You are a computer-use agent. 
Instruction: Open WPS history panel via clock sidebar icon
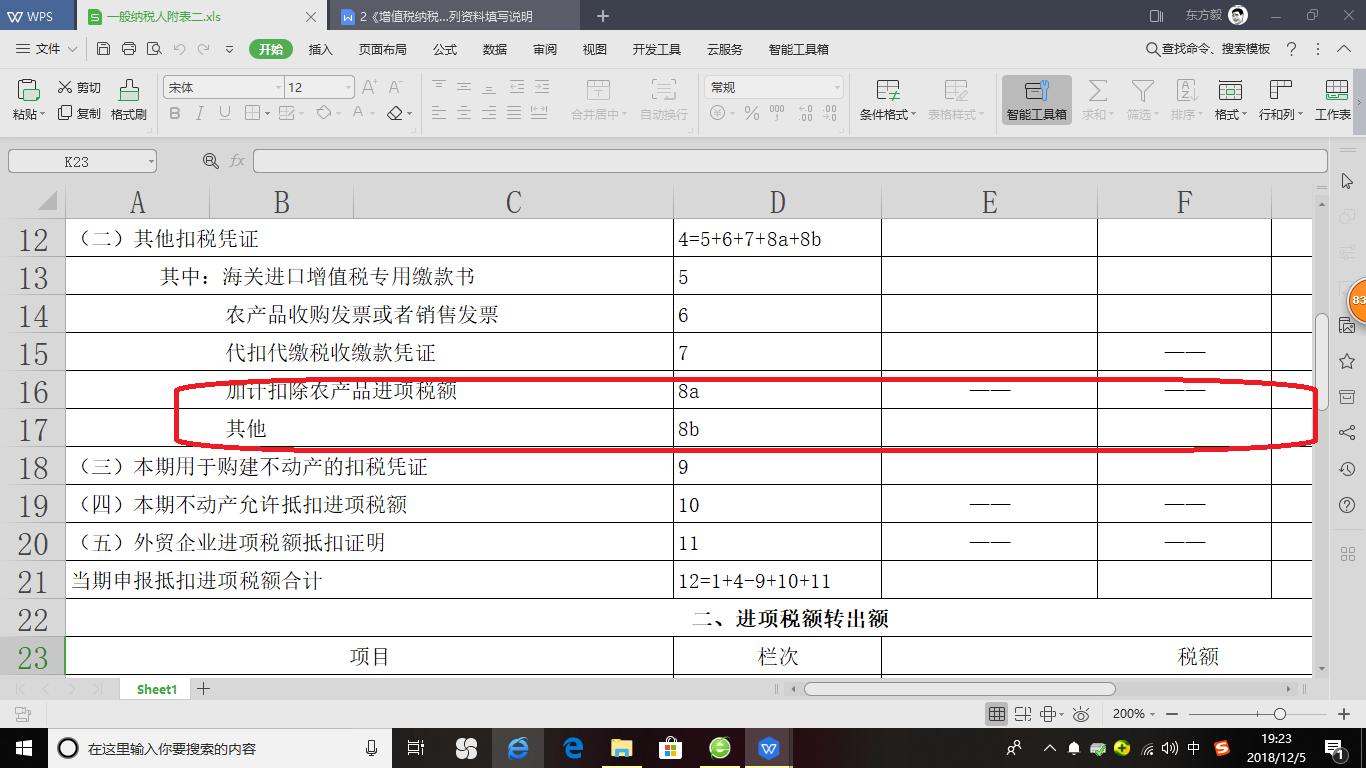[x=1345, y=467]
